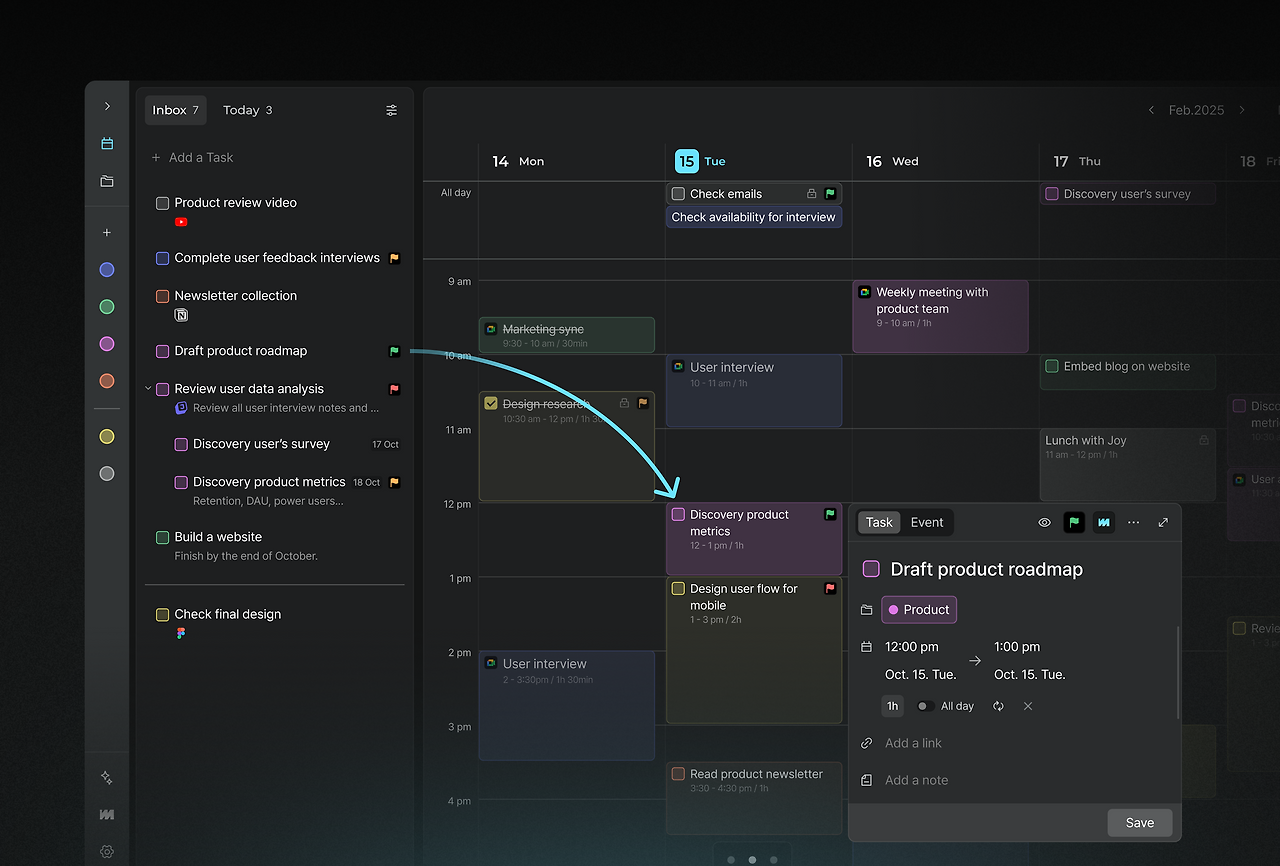Viewport: 1280px width, 866px height.
Task: Change the 1:00 pm end time
Action: (x=1017, y=647)
